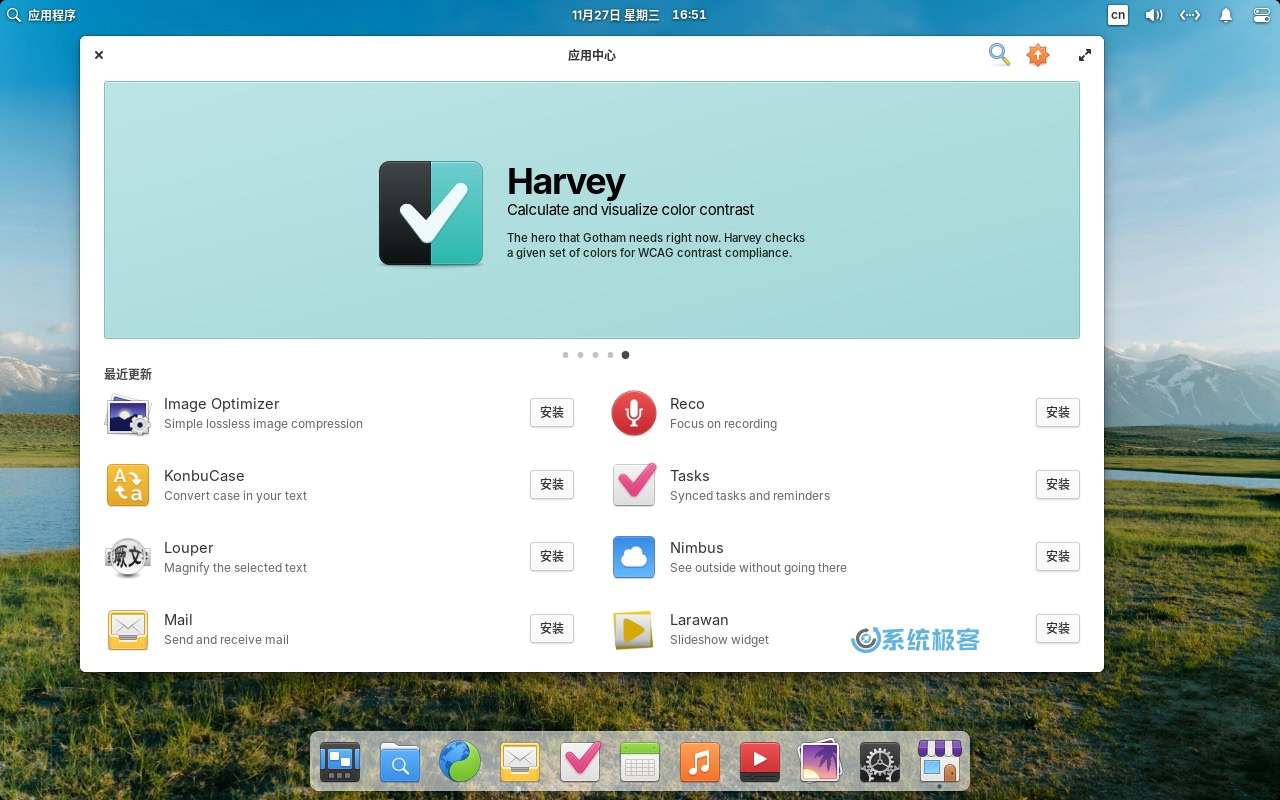The height and width of the screenshot is (800, 1280).
Task: Launch web browser from dock
Action: click(x=460, y=763)
